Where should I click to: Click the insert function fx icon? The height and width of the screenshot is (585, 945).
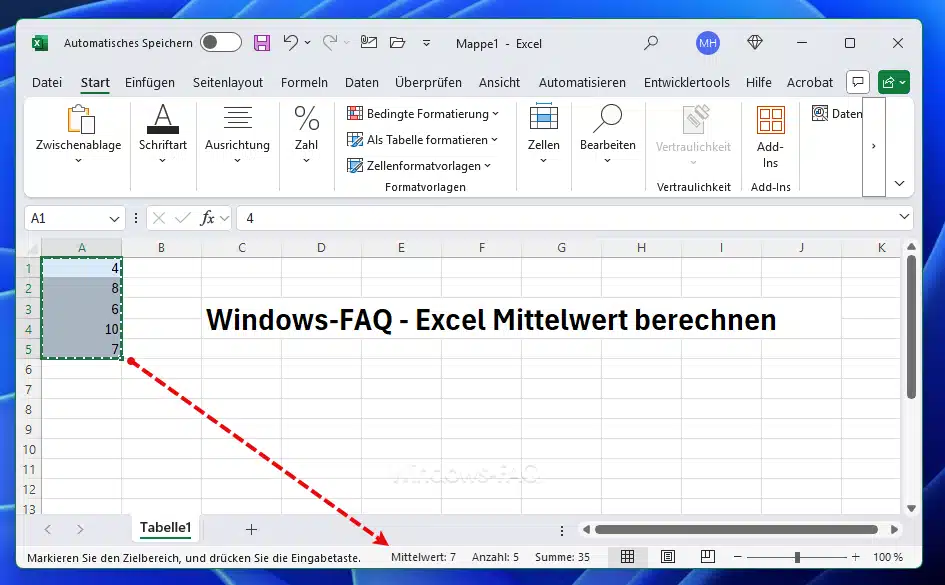tap(208, 217)
